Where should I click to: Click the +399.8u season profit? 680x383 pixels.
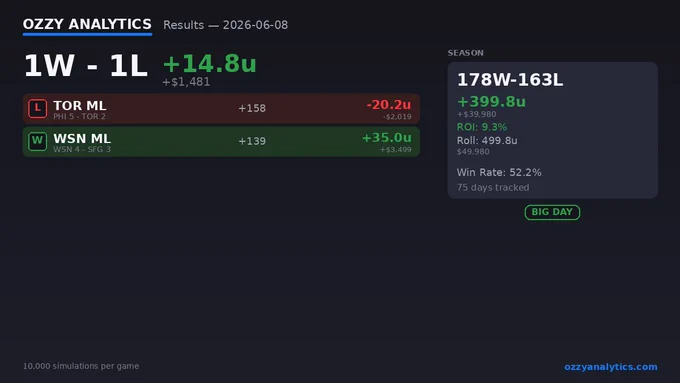point(491,101)
